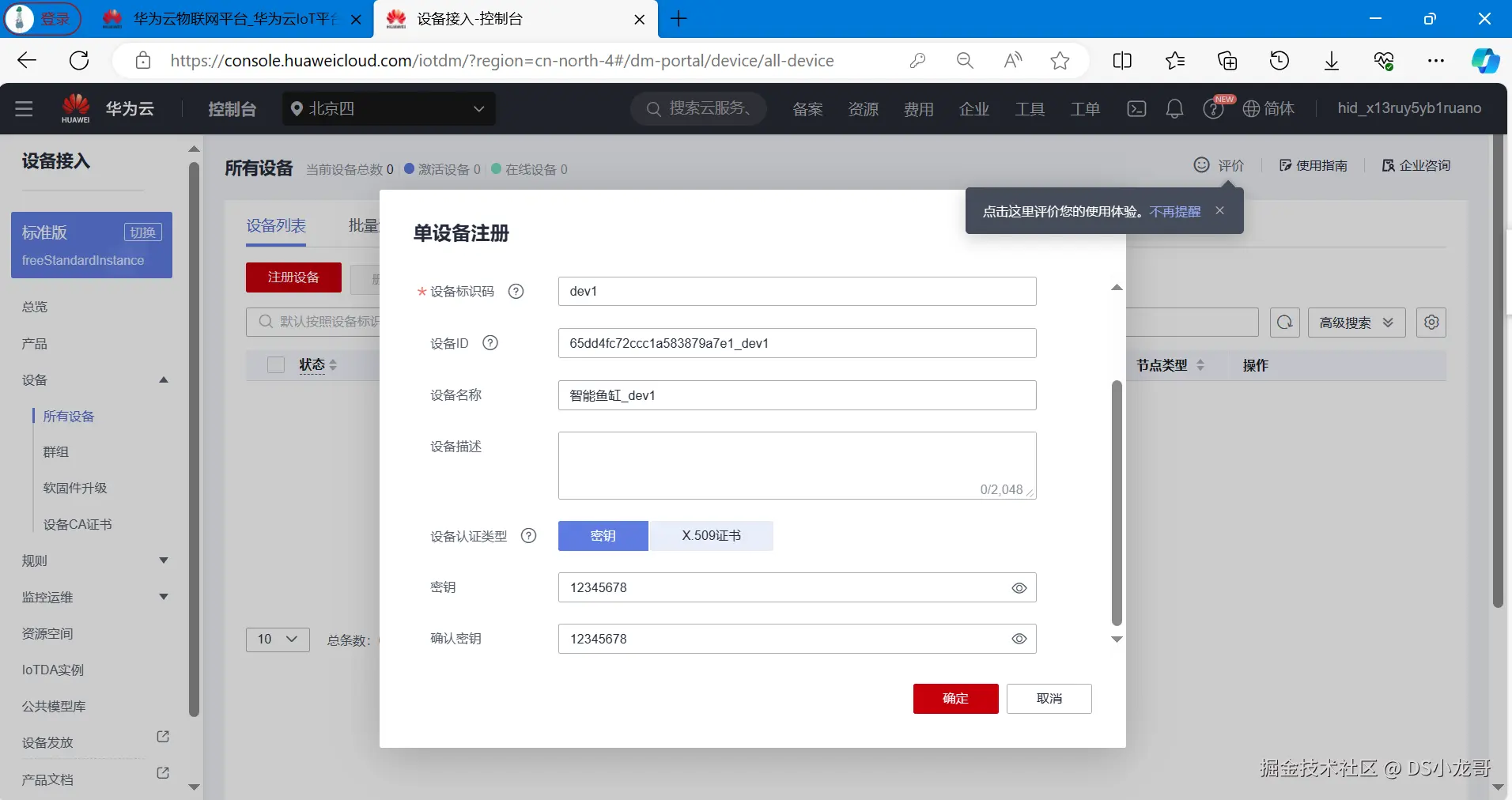Open the notifications bell
This screenshot has height=800, width=1512.
click(x=1174, y=108)
